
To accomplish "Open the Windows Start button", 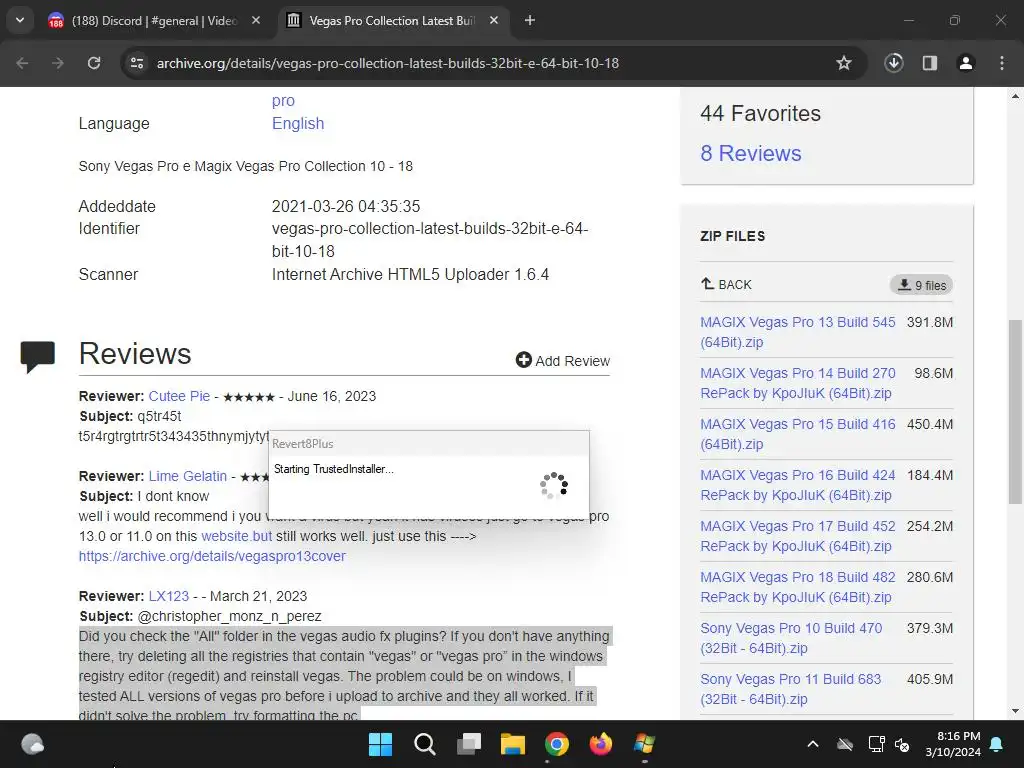I will [x=381, y=744].
